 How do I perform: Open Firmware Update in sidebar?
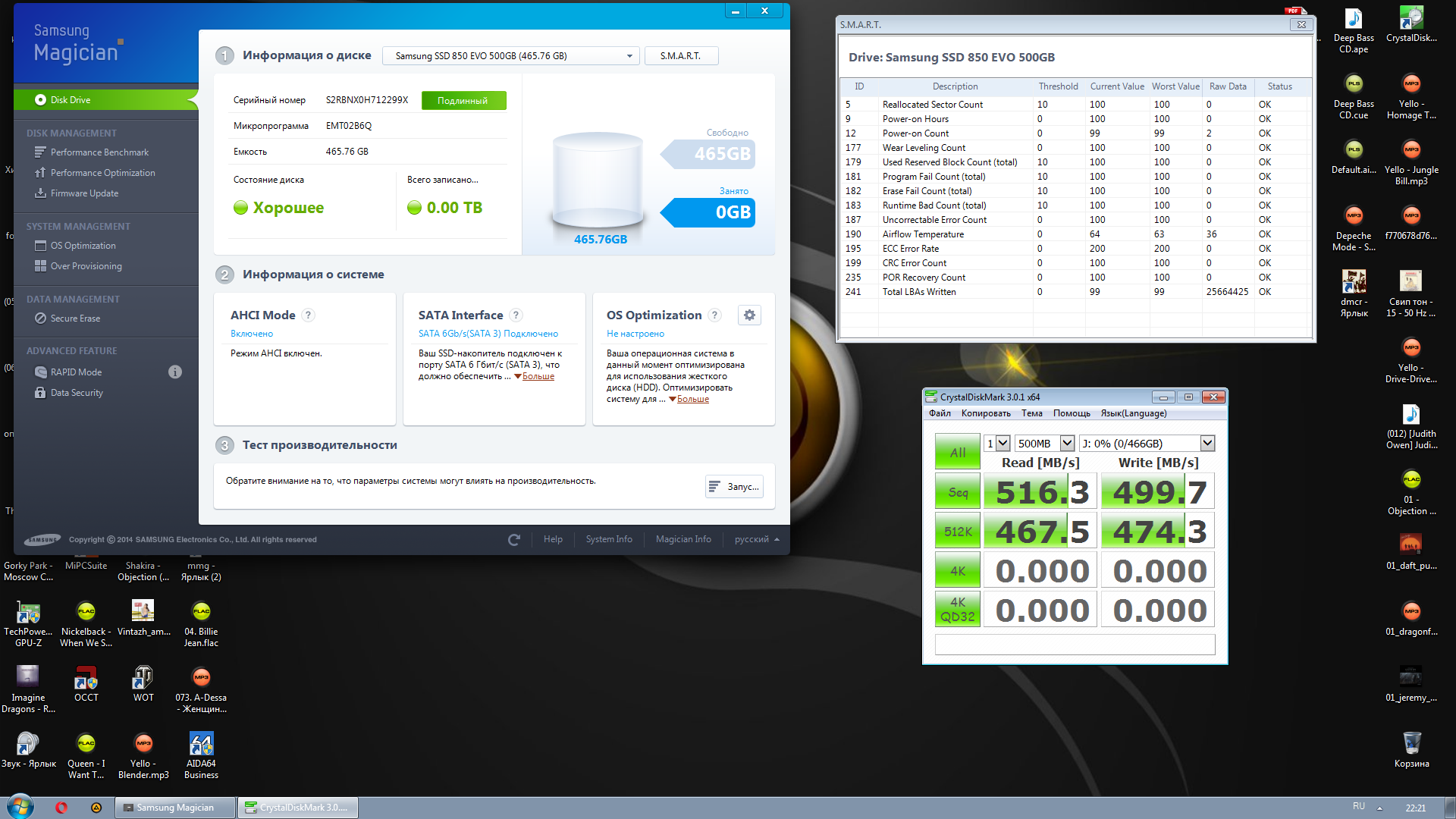84,193
